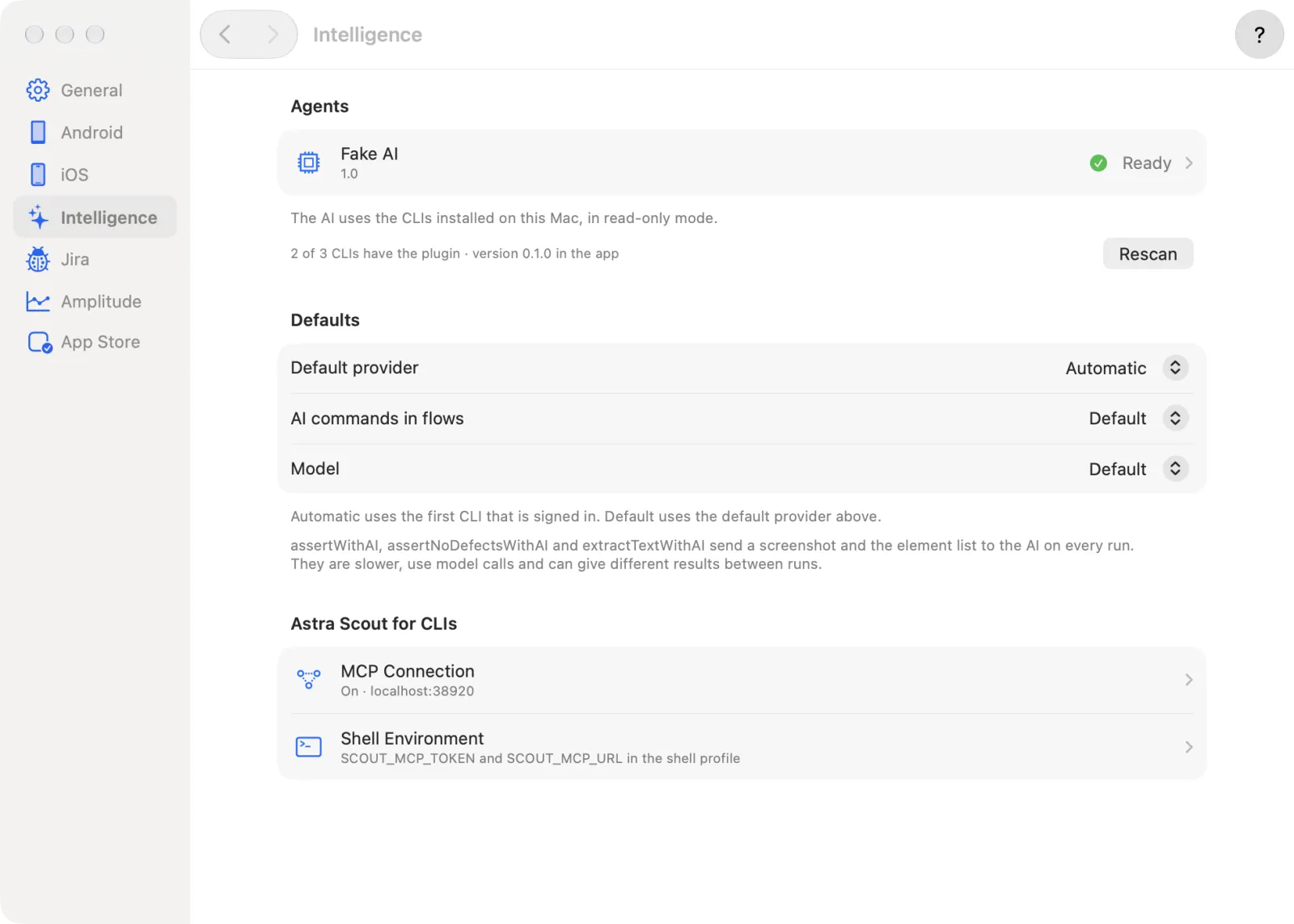Open the Model dropdown
Screen dimensions: 1294x924
point(1175,469)
